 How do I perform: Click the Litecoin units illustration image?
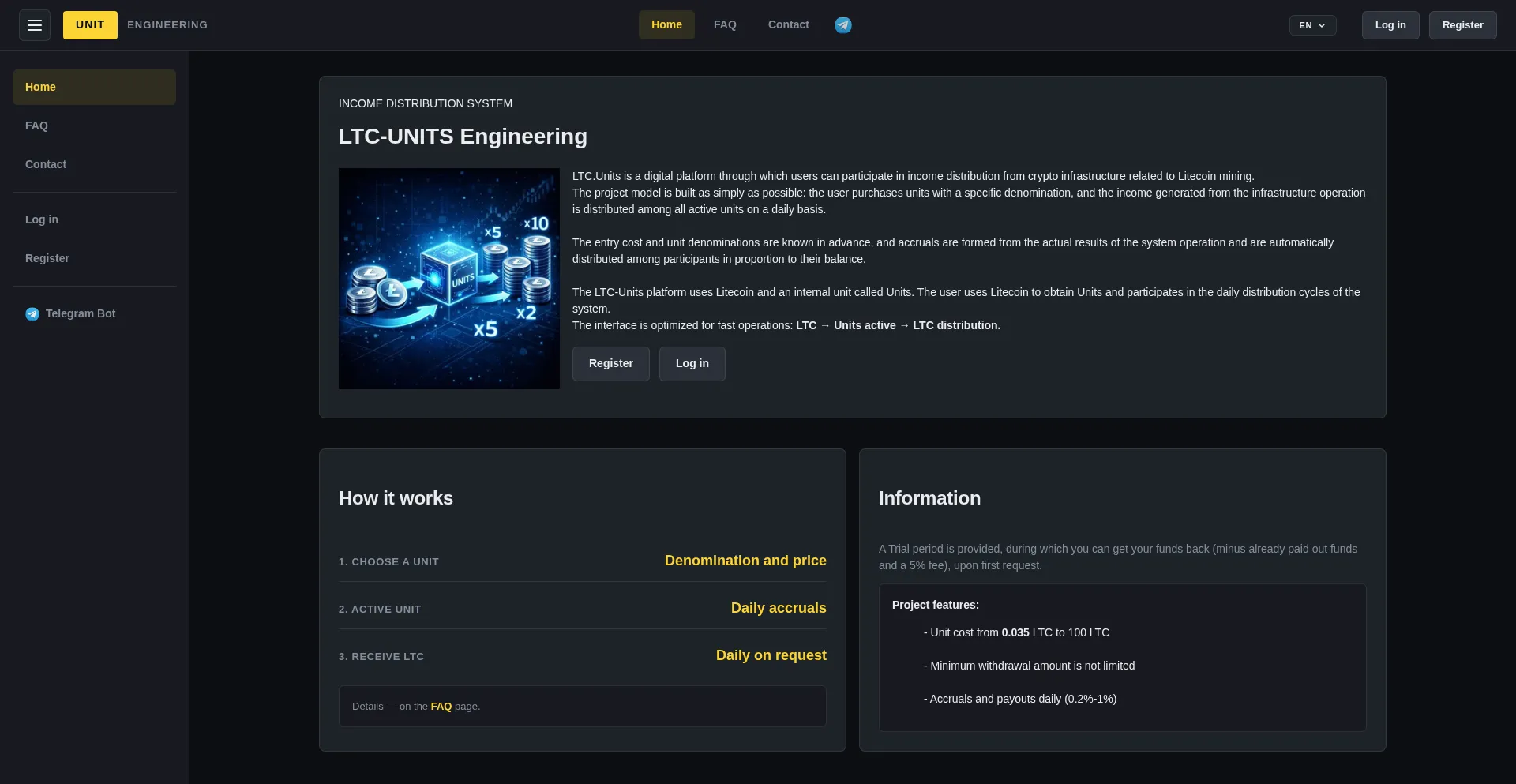(x=449, y=279)
